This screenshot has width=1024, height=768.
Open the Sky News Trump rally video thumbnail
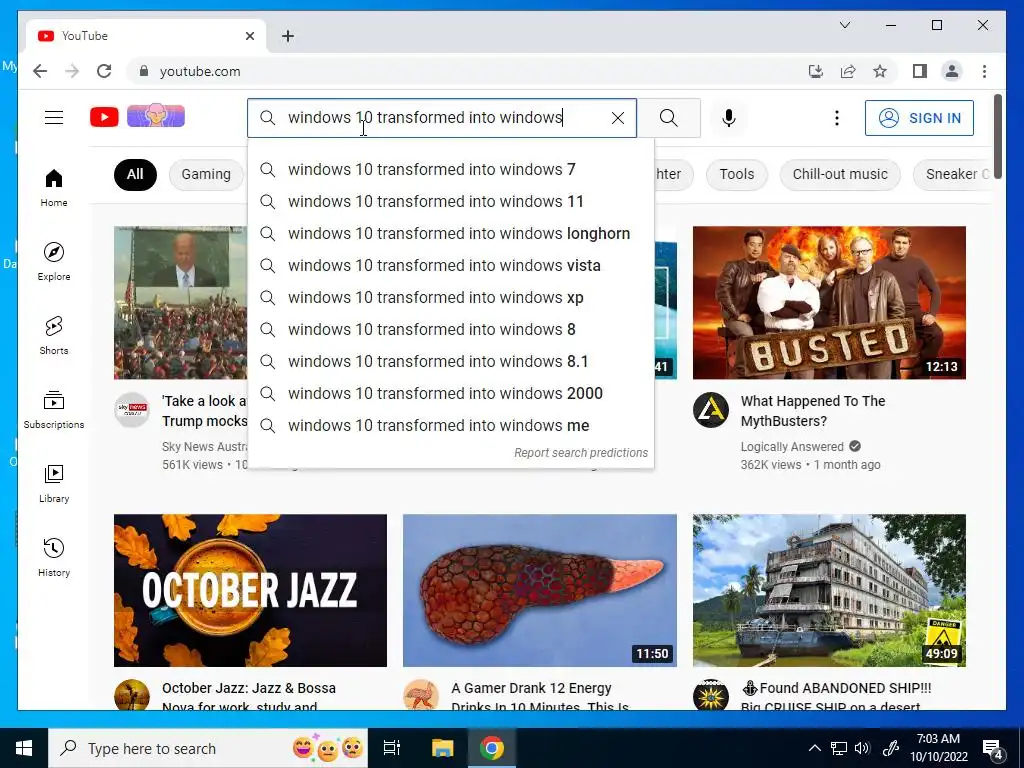[x=180, y=302]
